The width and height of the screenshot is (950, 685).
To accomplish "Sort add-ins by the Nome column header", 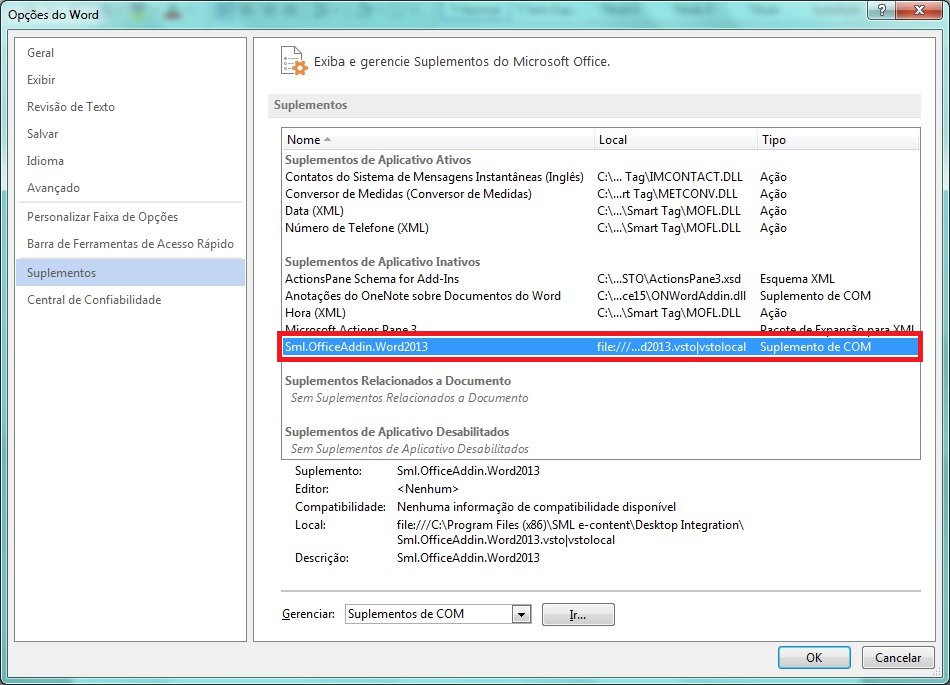I will [x=305, y=139].
